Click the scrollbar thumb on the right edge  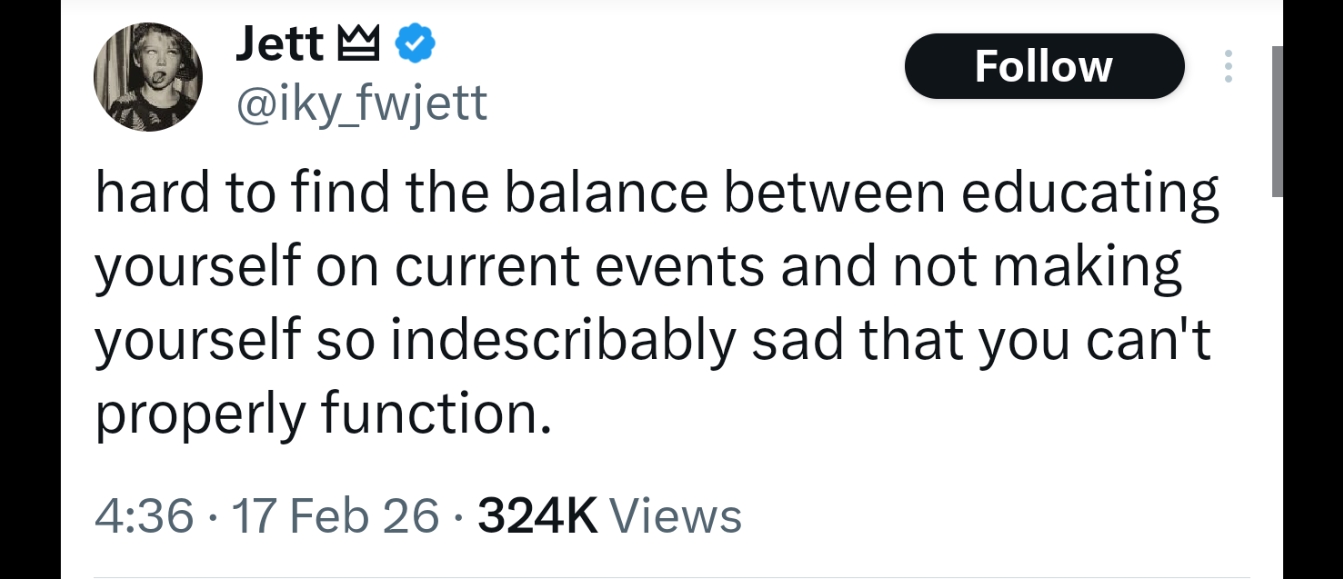(1277, 120)
